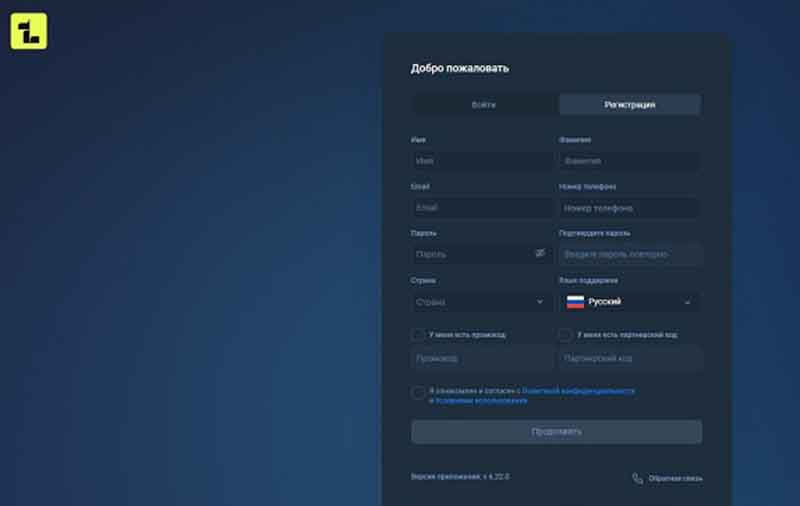Image resolution: width=800 pixels, height=506 pixels.
Task: Click the Russian flag icon
Action: click(575, 302)
